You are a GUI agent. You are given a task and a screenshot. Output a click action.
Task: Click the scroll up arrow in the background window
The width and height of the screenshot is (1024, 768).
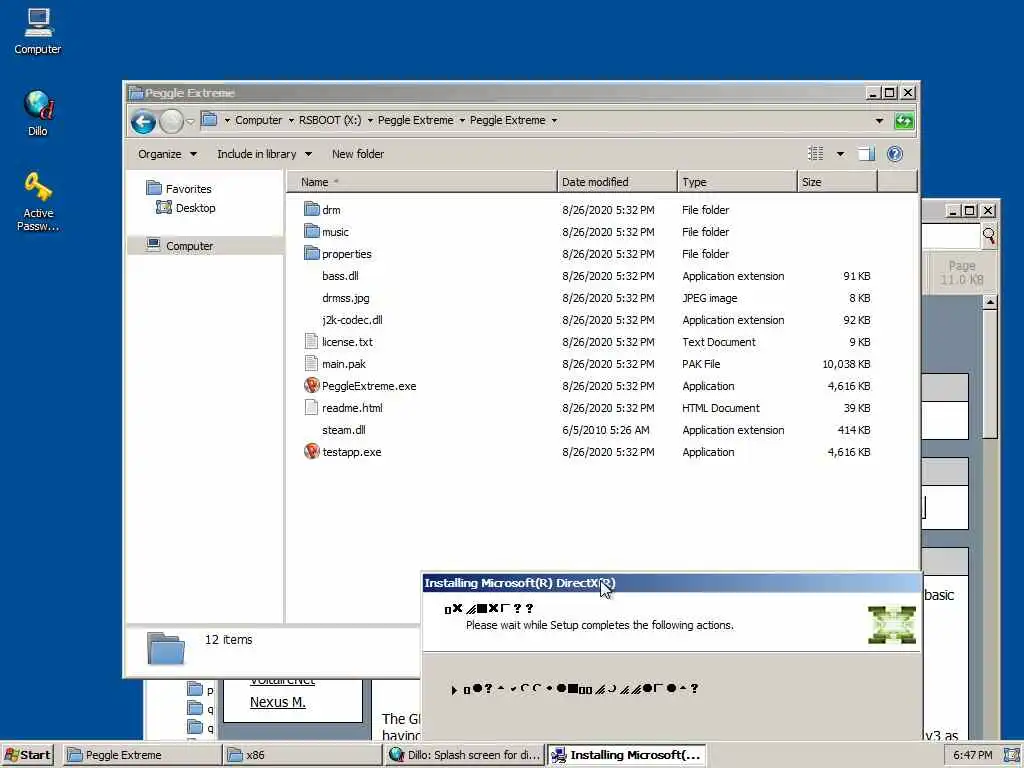pos(990,302)
